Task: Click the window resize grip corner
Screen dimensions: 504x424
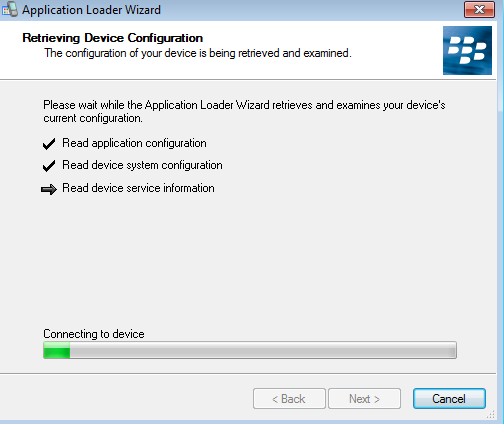Action: pyautogui.click(x=490, y=414)
